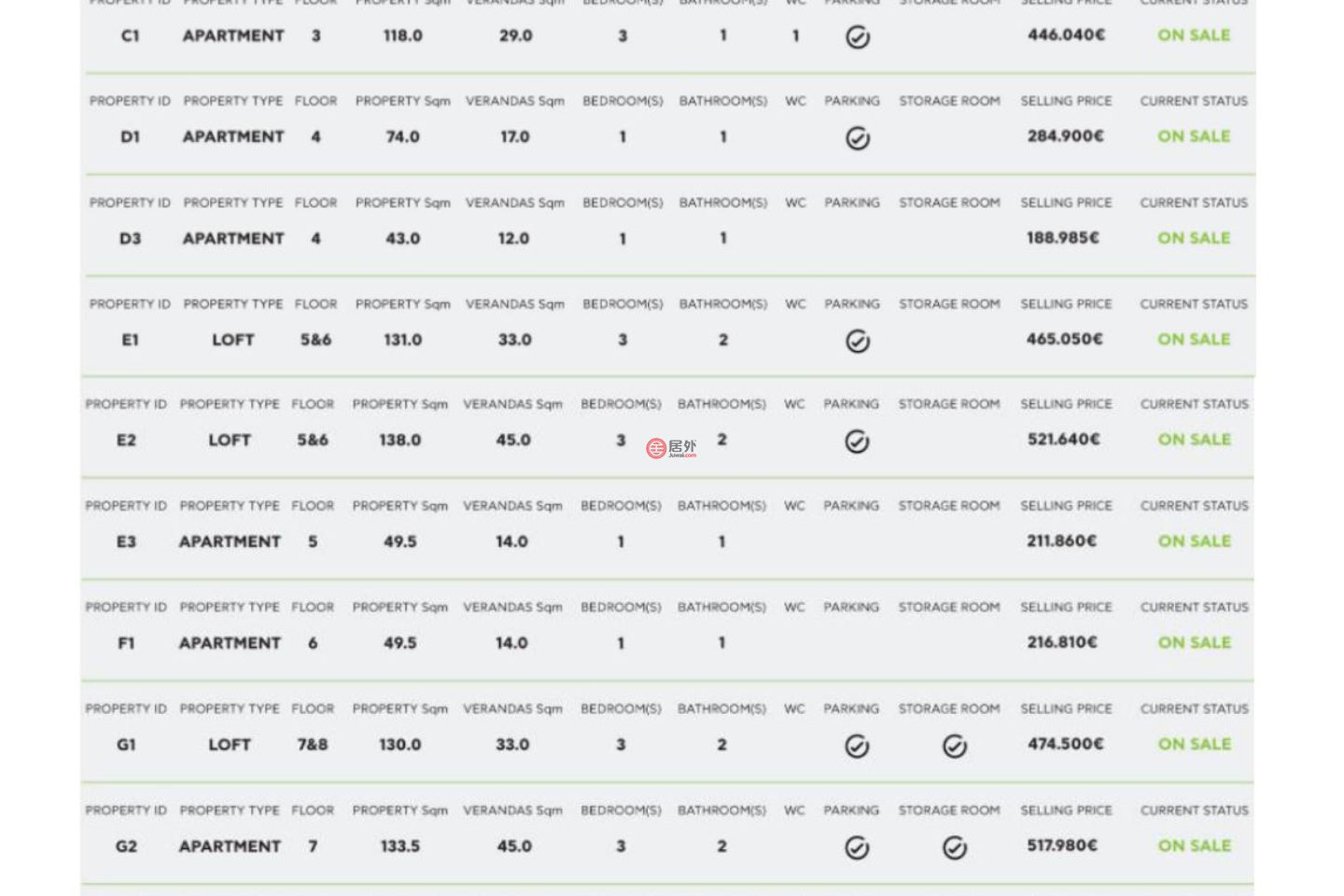Click the storage room checkmark for G1

click(x=954, y=746)
